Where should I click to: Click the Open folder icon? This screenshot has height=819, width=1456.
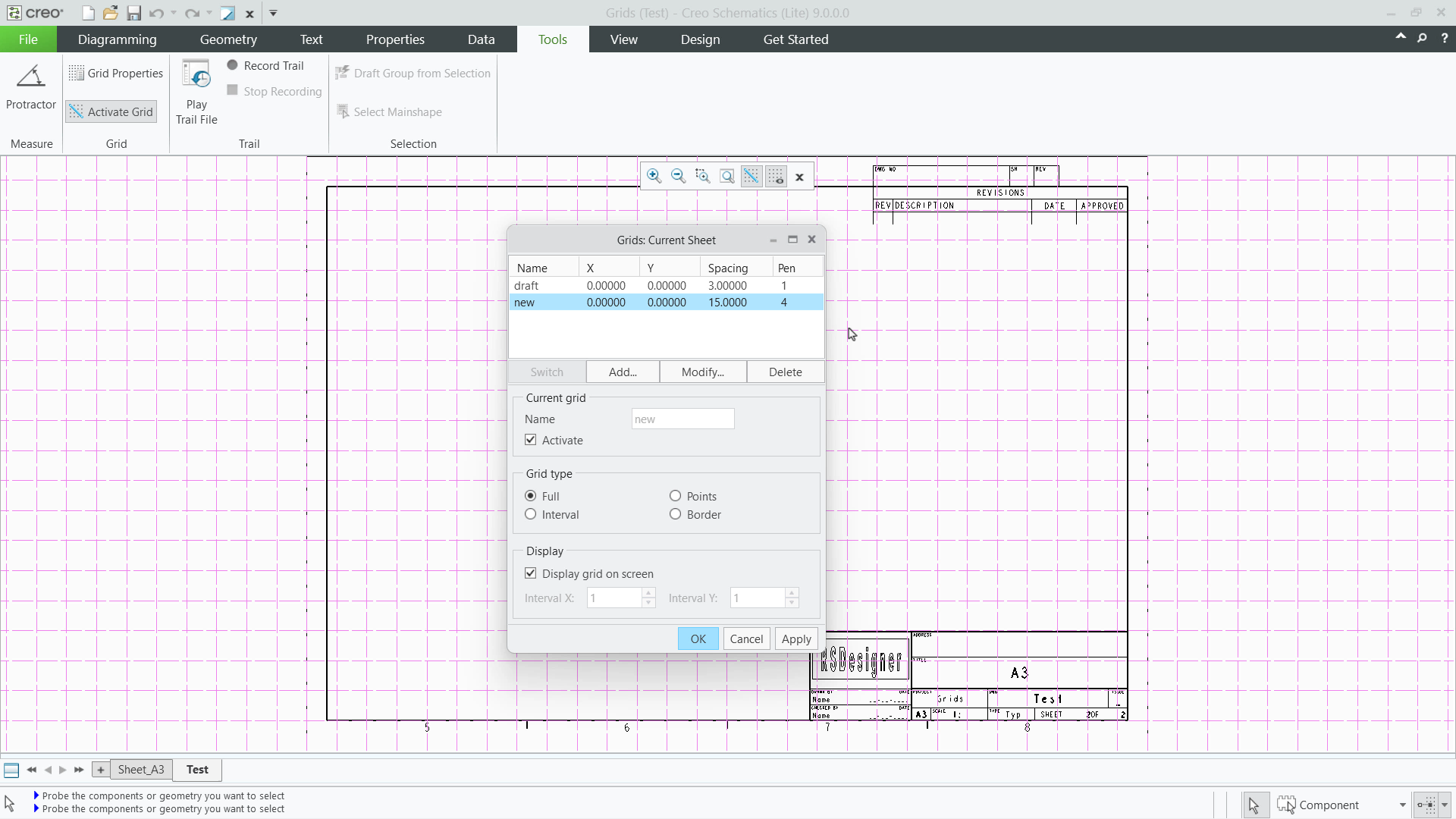tap(111, 13)
